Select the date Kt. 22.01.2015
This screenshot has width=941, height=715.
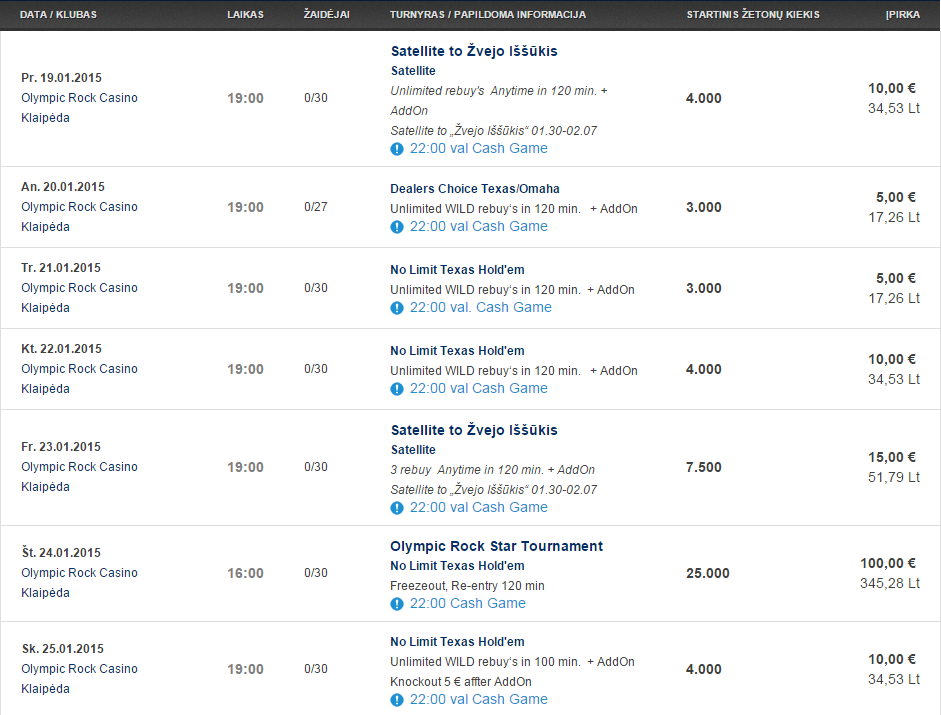point(61,349)
